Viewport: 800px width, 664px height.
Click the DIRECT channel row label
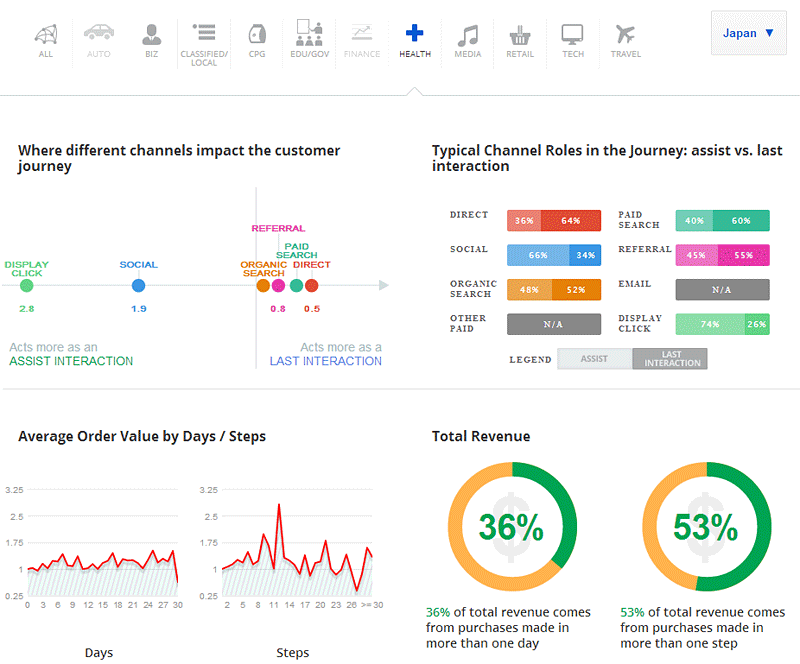pos(469,215)
